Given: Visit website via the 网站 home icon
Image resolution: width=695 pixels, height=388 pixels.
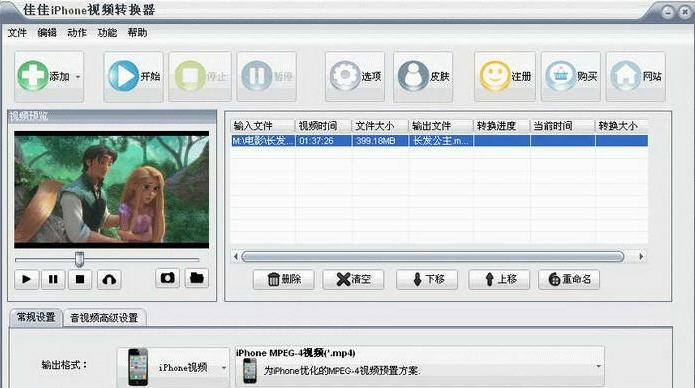Looking at the screenshot, I should [625, 76].
